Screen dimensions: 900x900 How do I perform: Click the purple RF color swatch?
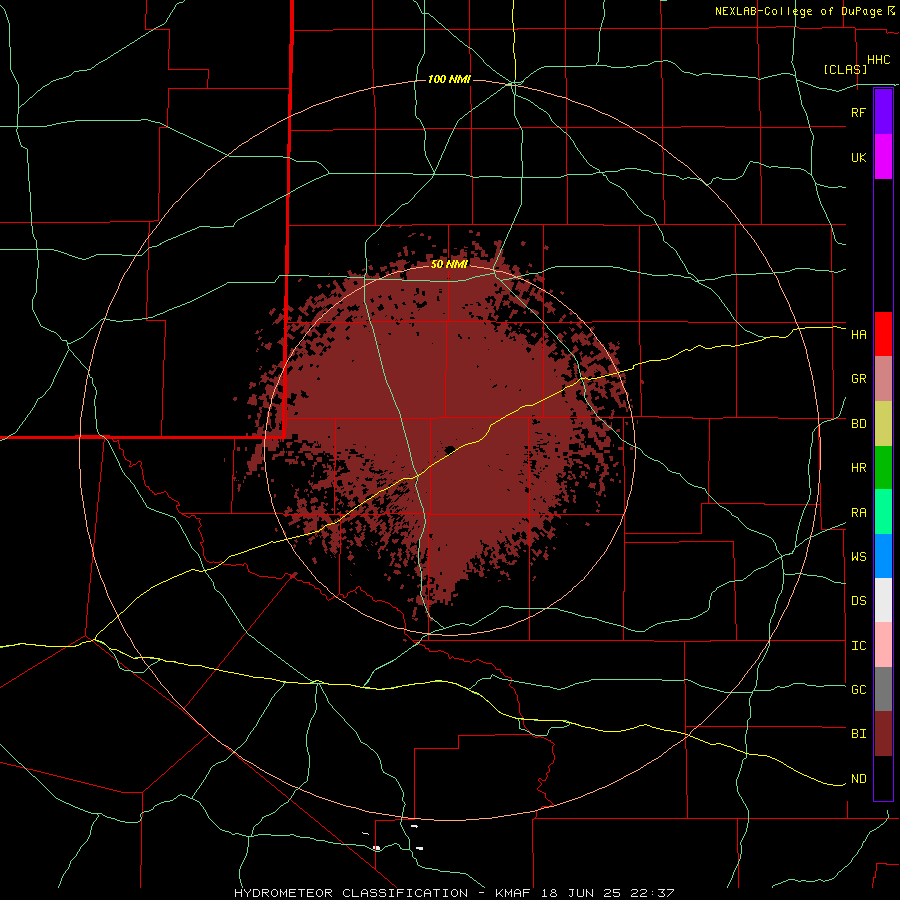(883, 112)
